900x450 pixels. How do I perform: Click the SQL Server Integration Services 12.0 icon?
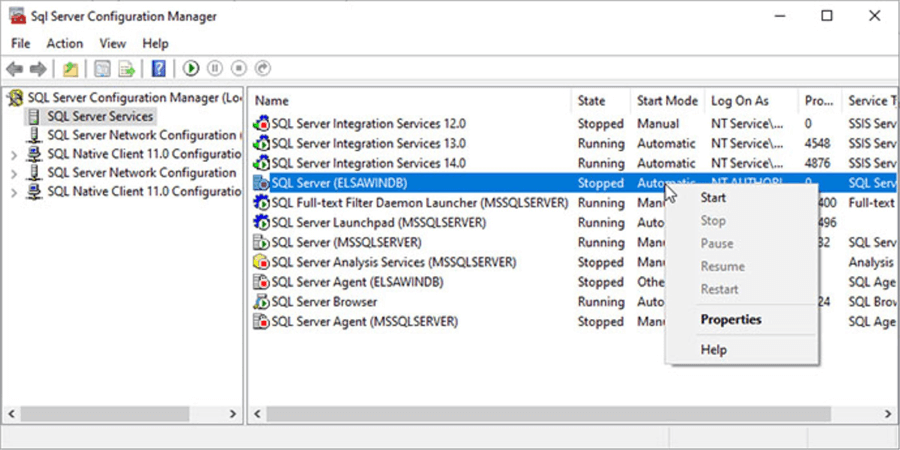[x=261, y=123]
